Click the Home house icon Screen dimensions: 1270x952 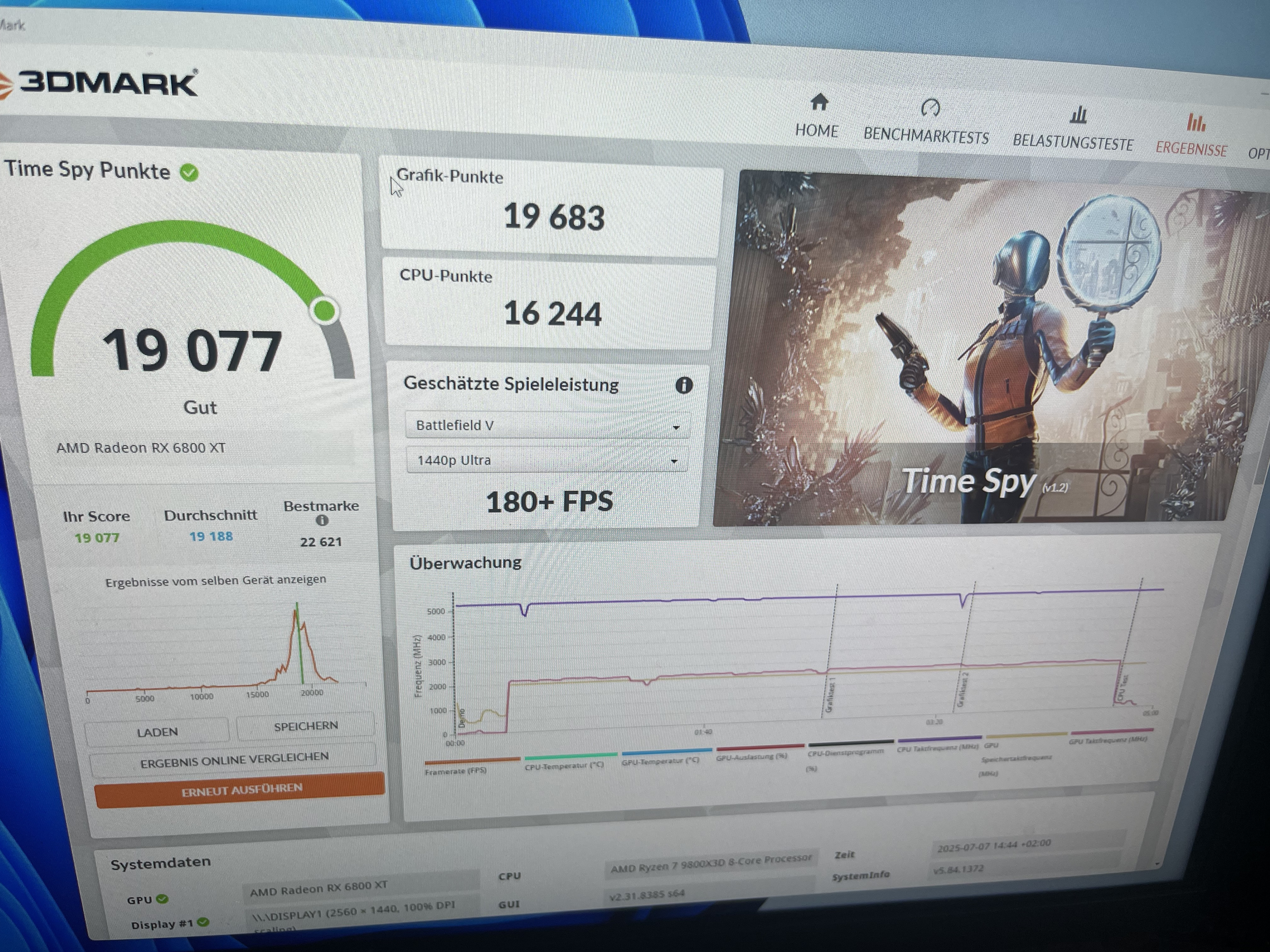pos(819,102)
